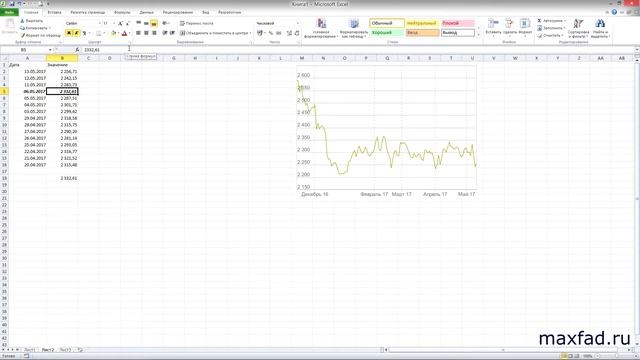Click the insert new worksheet tab icon

80,350
